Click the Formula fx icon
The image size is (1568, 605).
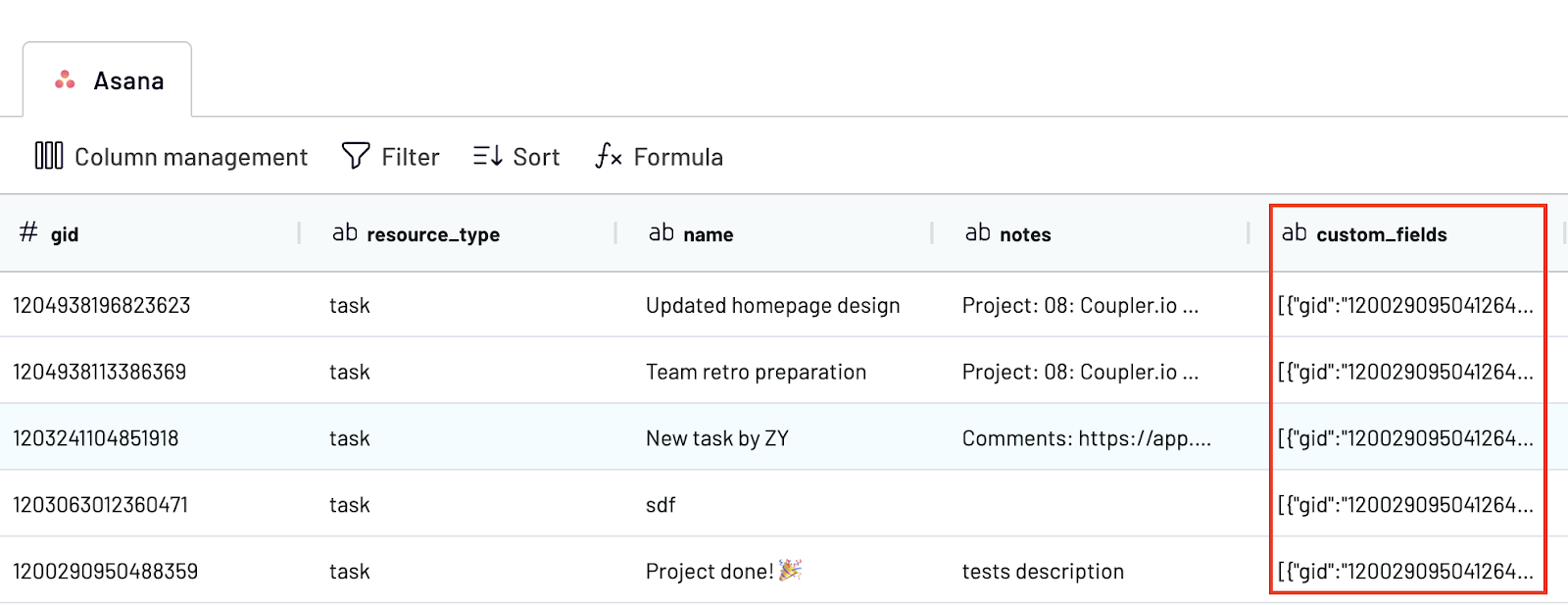click(609, 156)
